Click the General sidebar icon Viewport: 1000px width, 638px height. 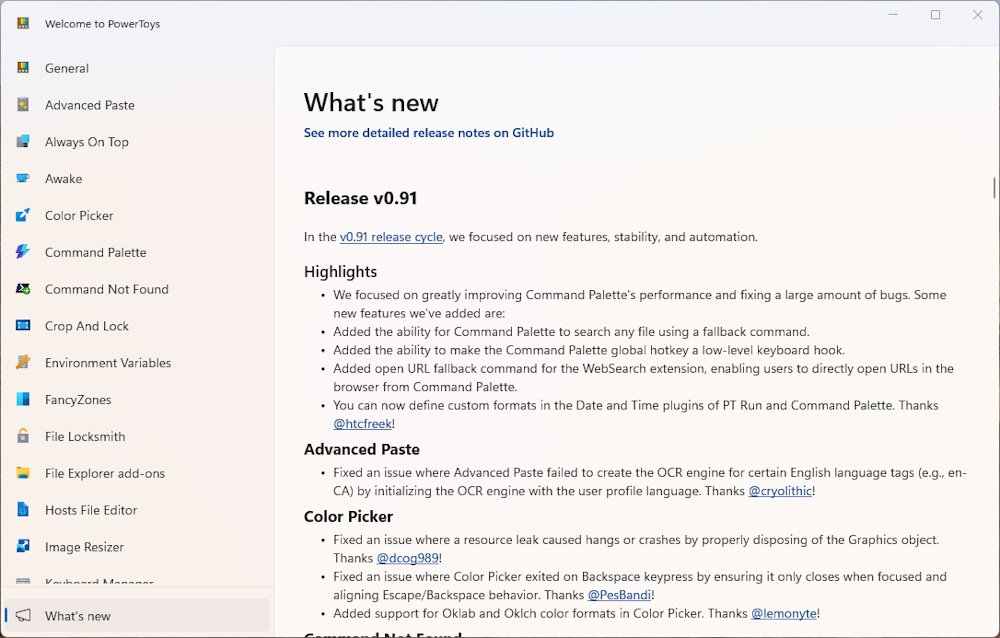tap(23, 68)
